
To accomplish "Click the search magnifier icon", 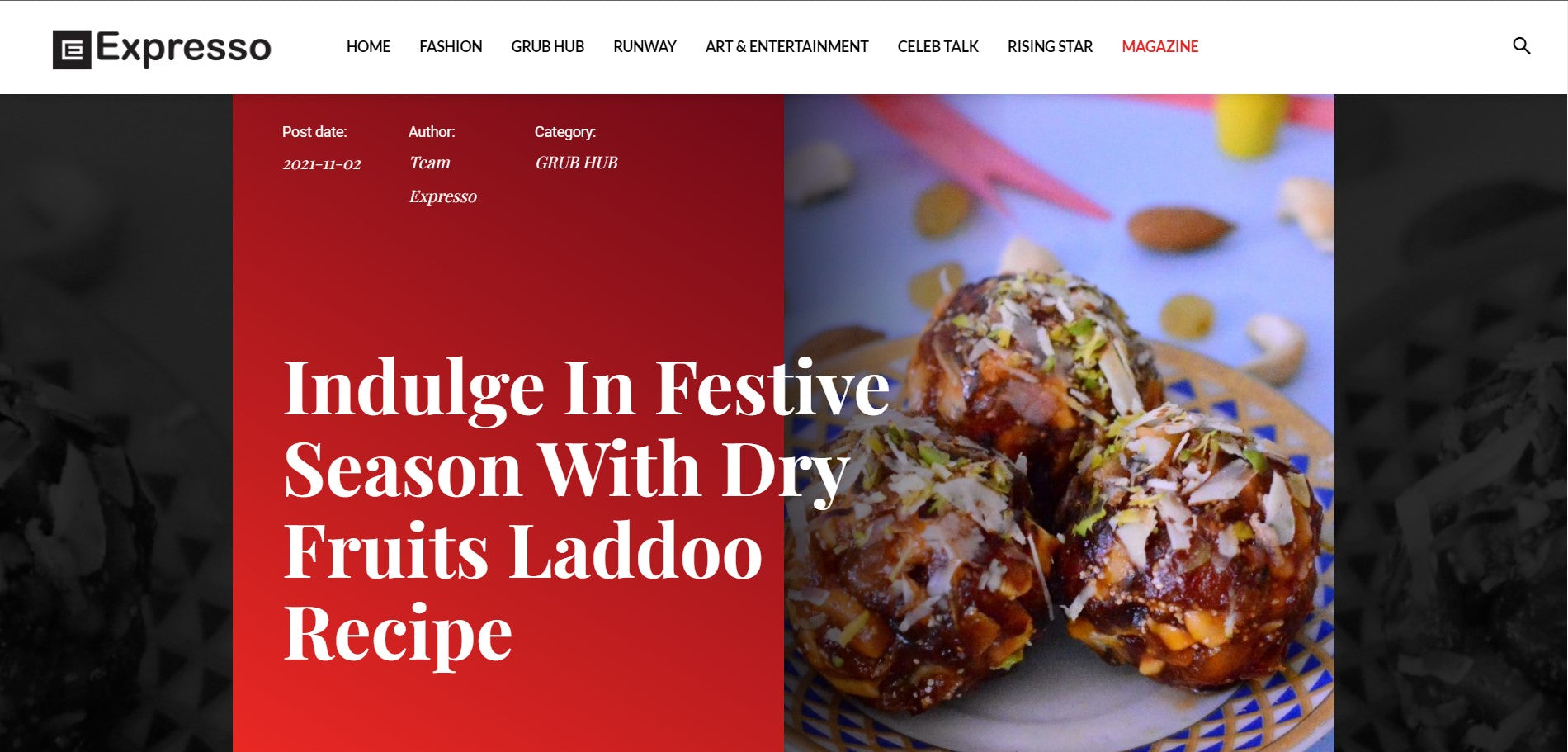I will (1521, 46).
